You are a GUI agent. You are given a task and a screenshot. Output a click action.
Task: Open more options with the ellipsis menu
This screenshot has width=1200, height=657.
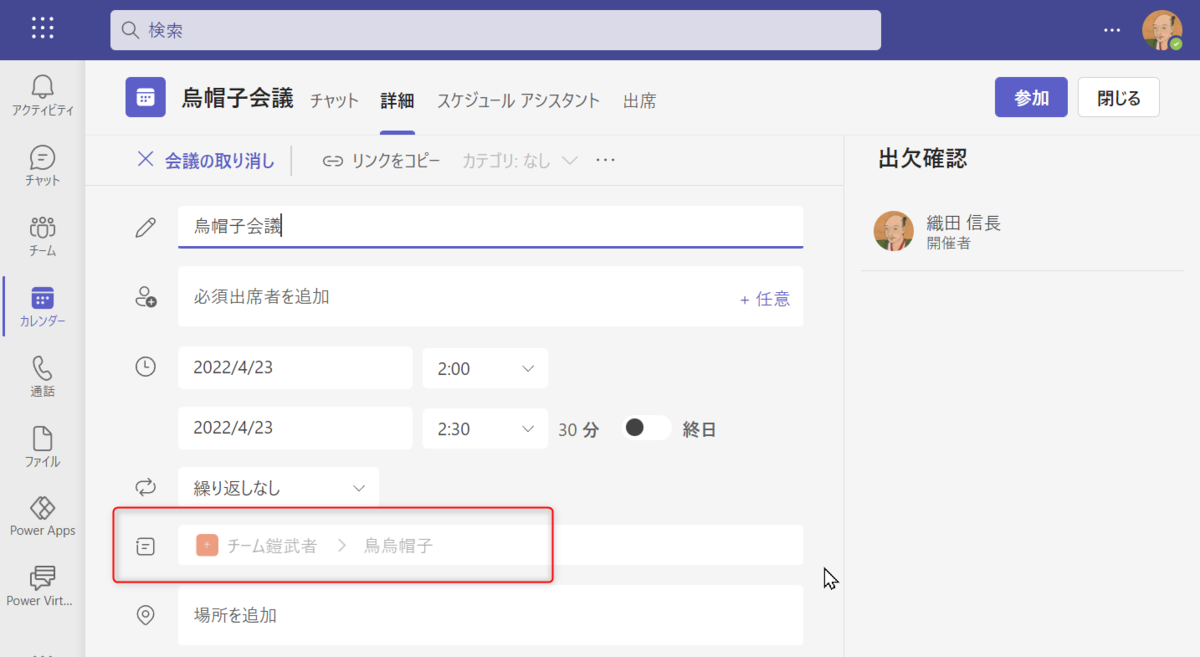coord(604,160)
